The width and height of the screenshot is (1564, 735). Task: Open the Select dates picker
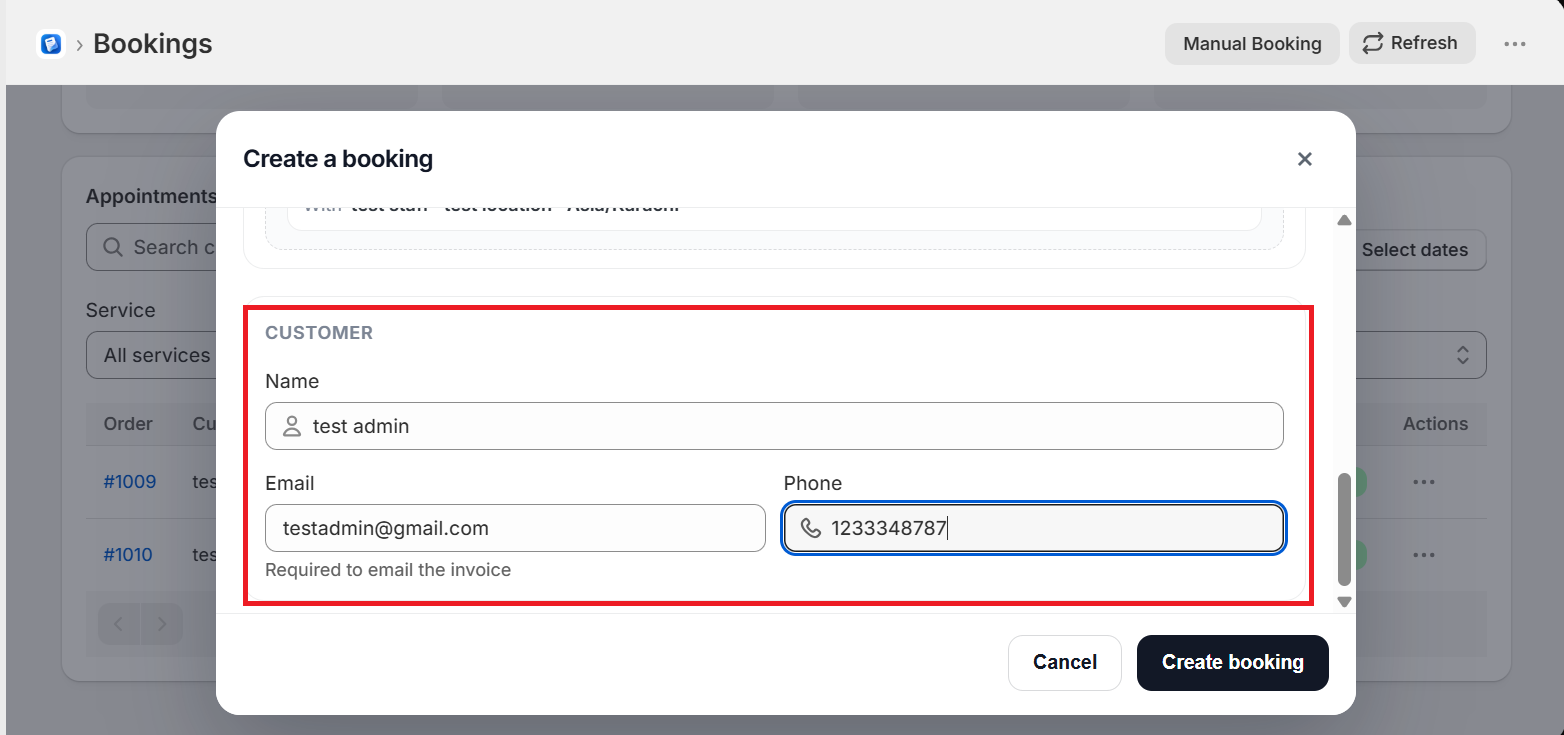[x=1414, y=250]
